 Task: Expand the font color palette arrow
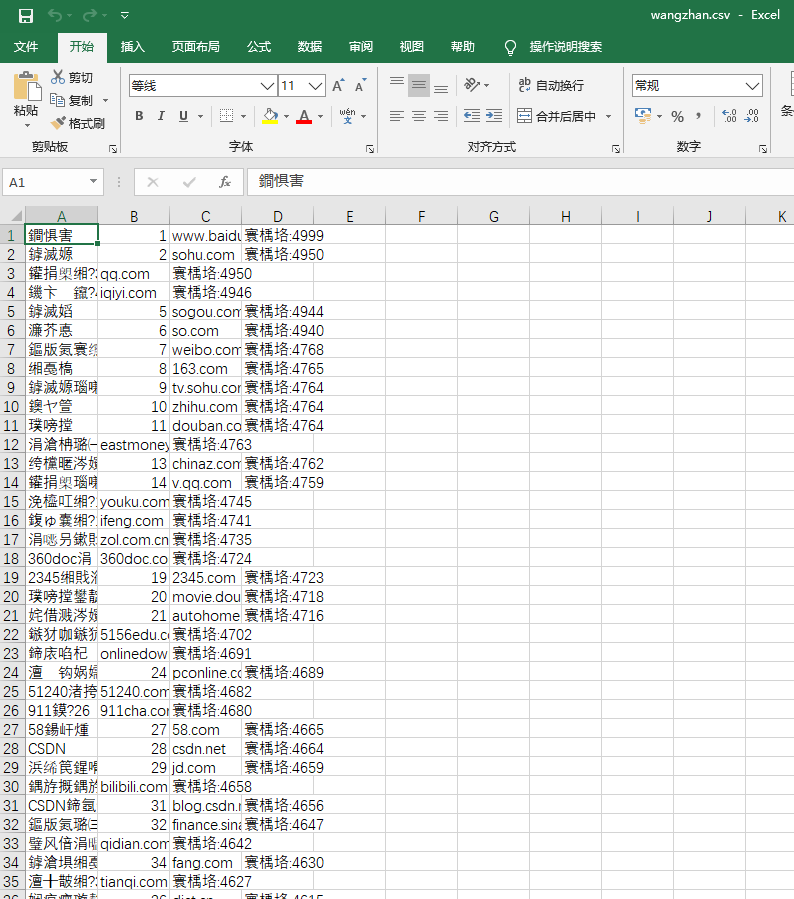pos(320,116)
